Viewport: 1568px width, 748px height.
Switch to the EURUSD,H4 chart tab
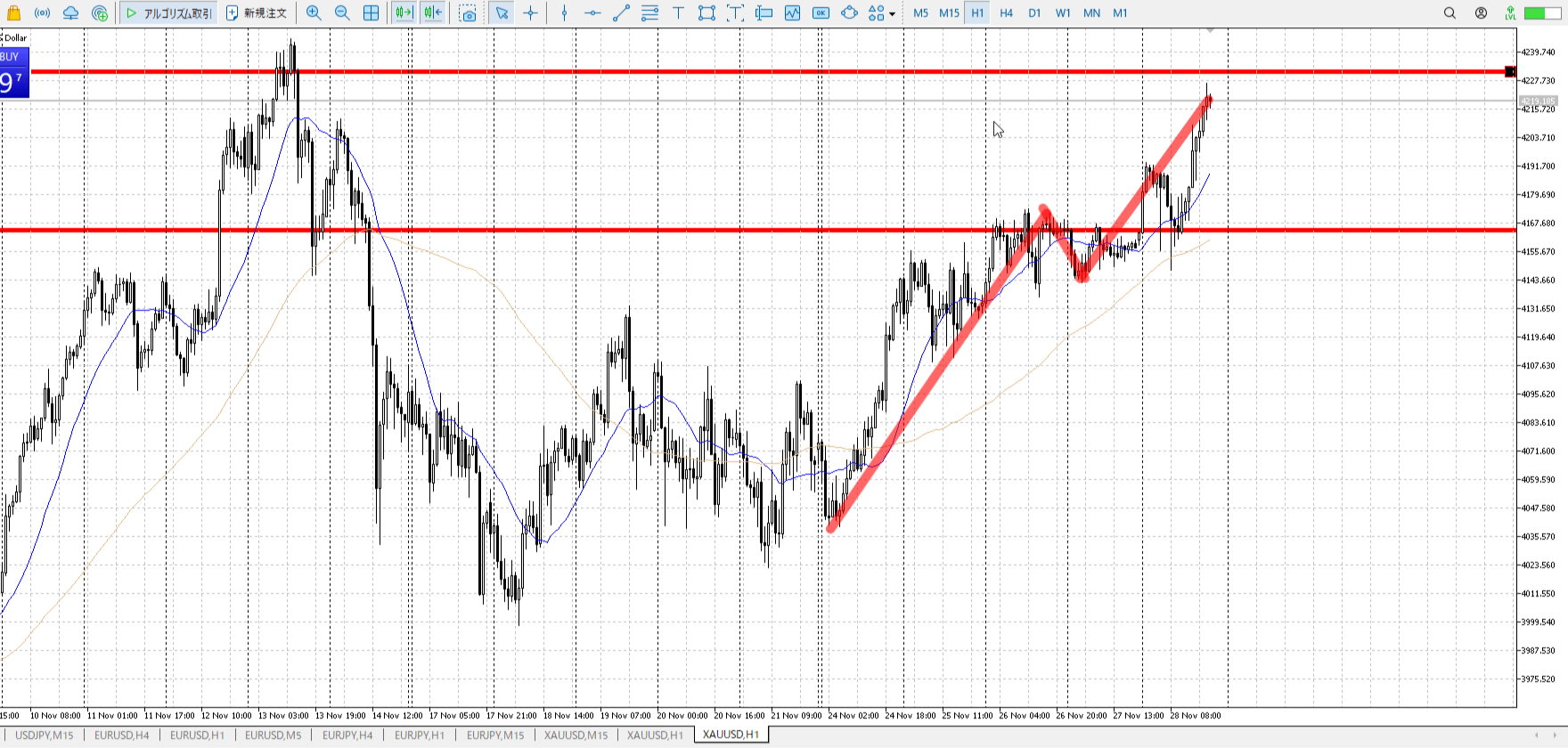click(x=122, y=735)
